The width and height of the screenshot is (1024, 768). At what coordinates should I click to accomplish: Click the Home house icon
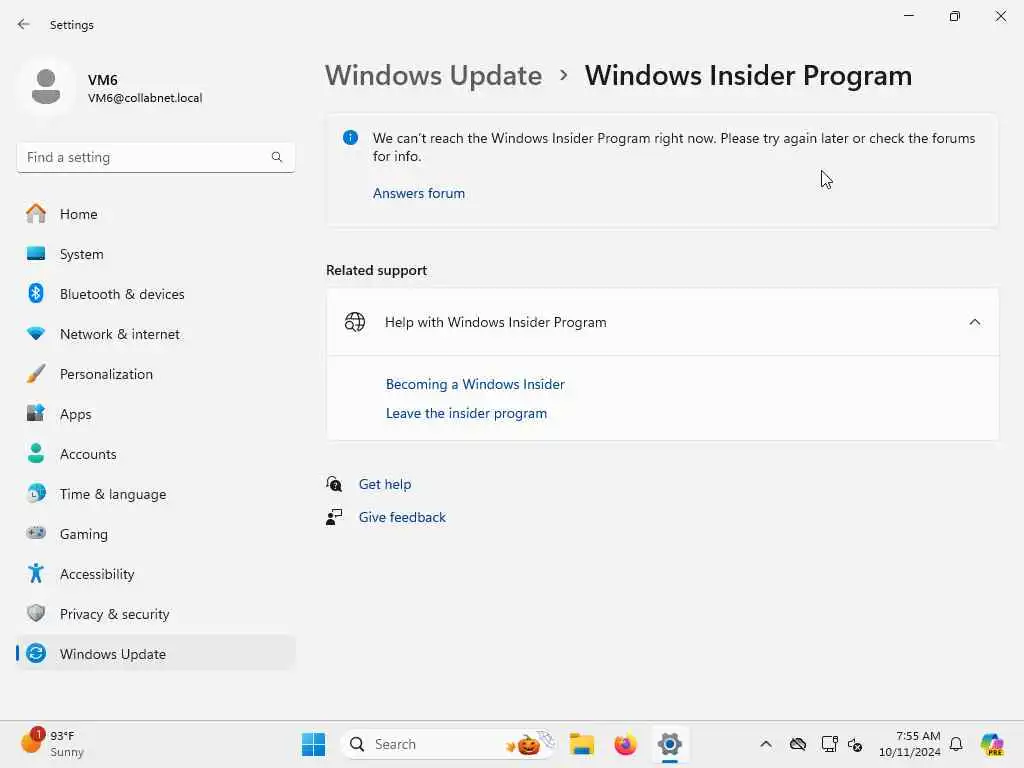(36, 214)
